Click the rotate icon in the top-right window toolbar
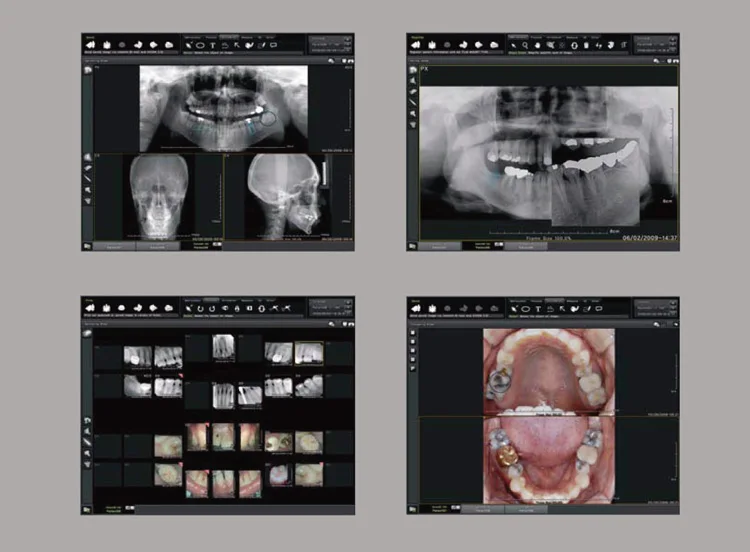The width and height of the screenshot is (750, 552). [x=574, y=45]
